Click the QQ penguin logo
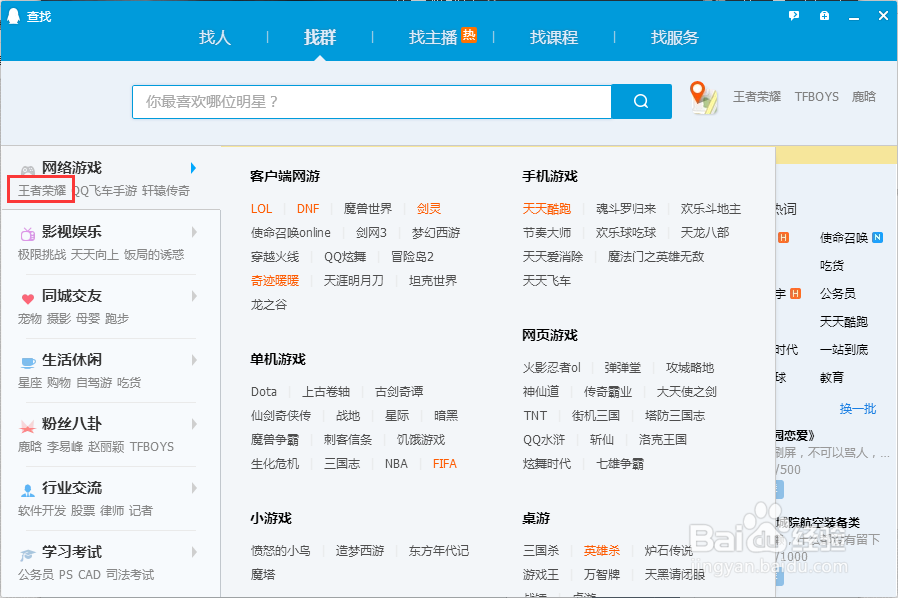This screenshot has width=898, height=598. pos(14,16)
